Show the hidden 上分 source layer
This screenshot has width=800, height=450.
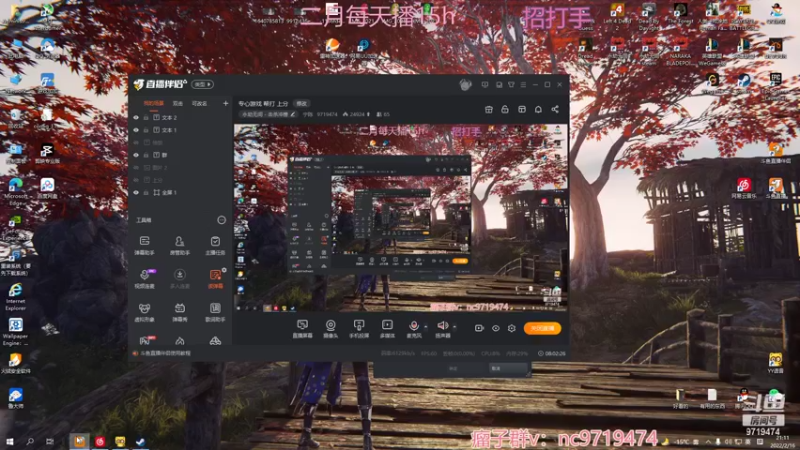[x=136, y=180]
